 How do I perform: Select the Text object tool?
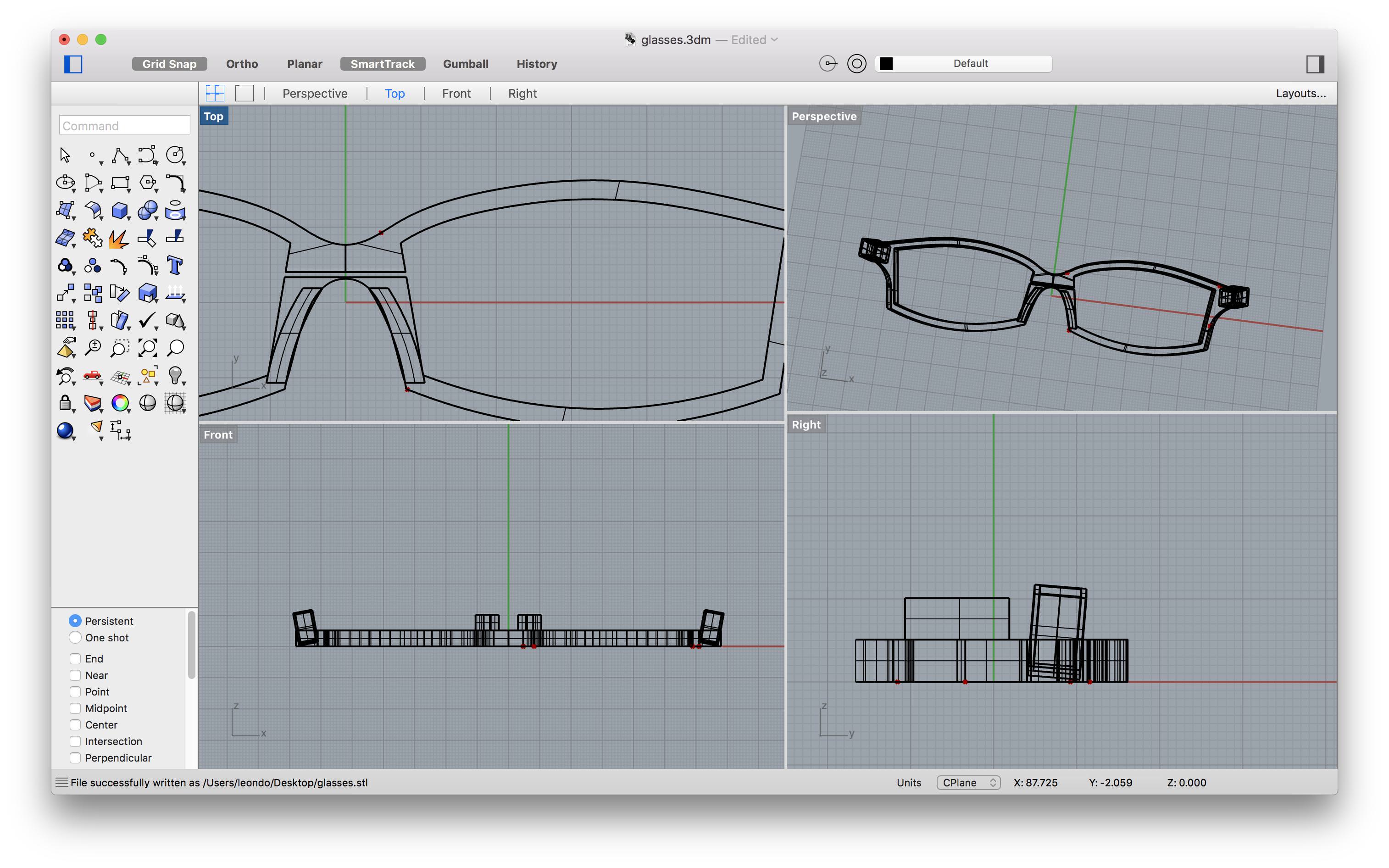click(174, 265)
